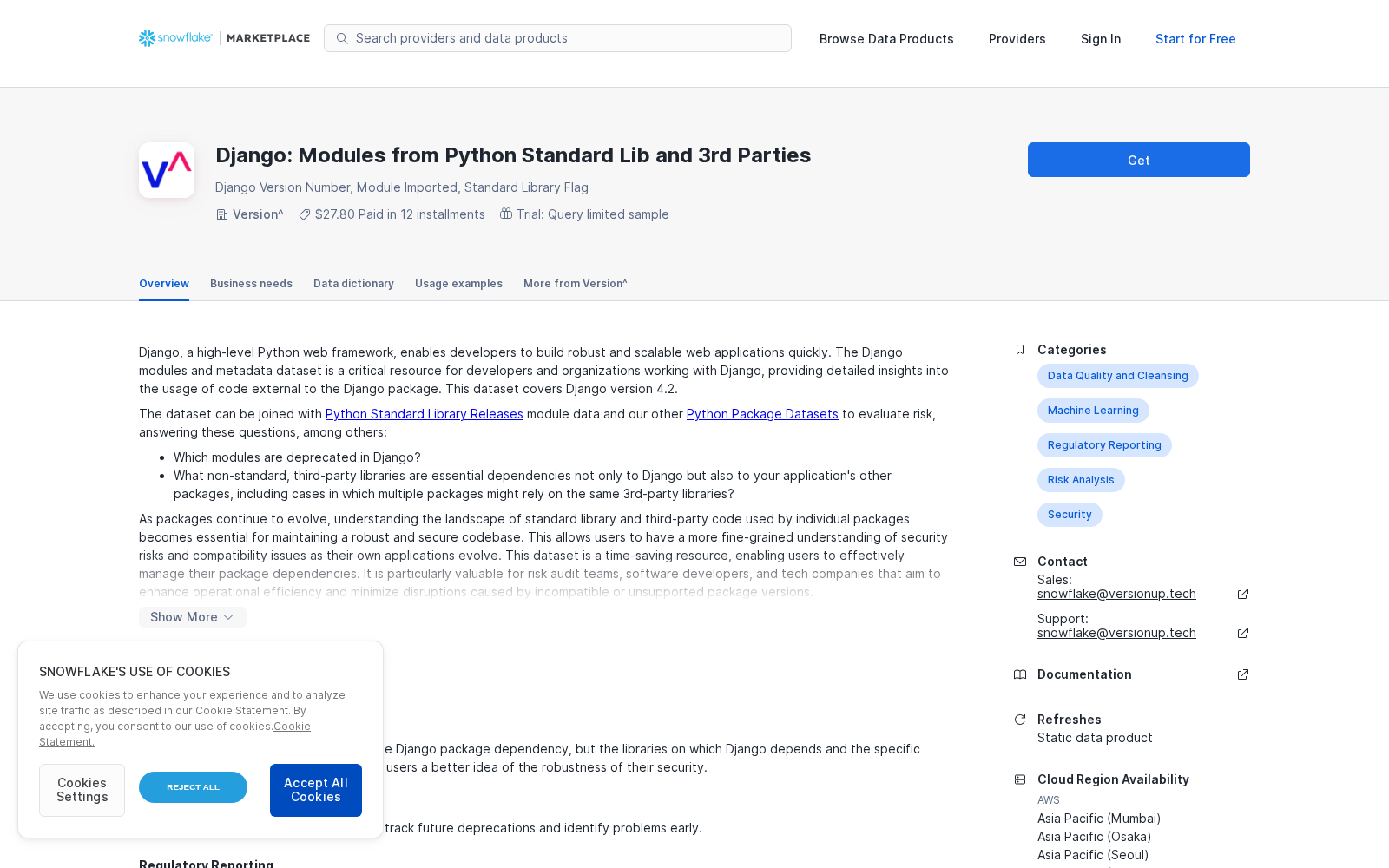Open the Providers page
1389x868 pixels.
1017,39
